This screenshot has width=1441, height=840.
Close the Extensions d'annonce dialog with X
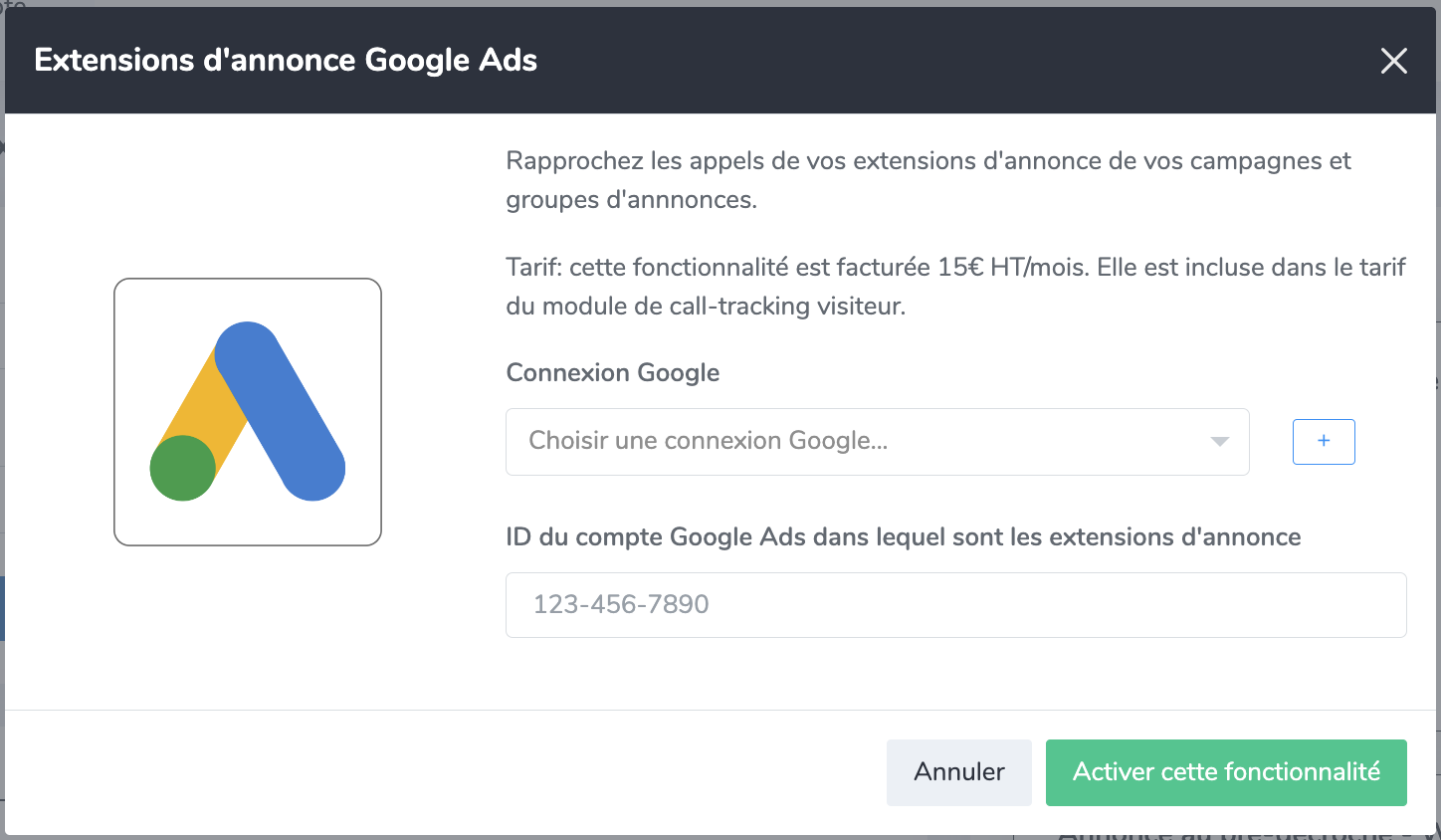[1393, 61]
